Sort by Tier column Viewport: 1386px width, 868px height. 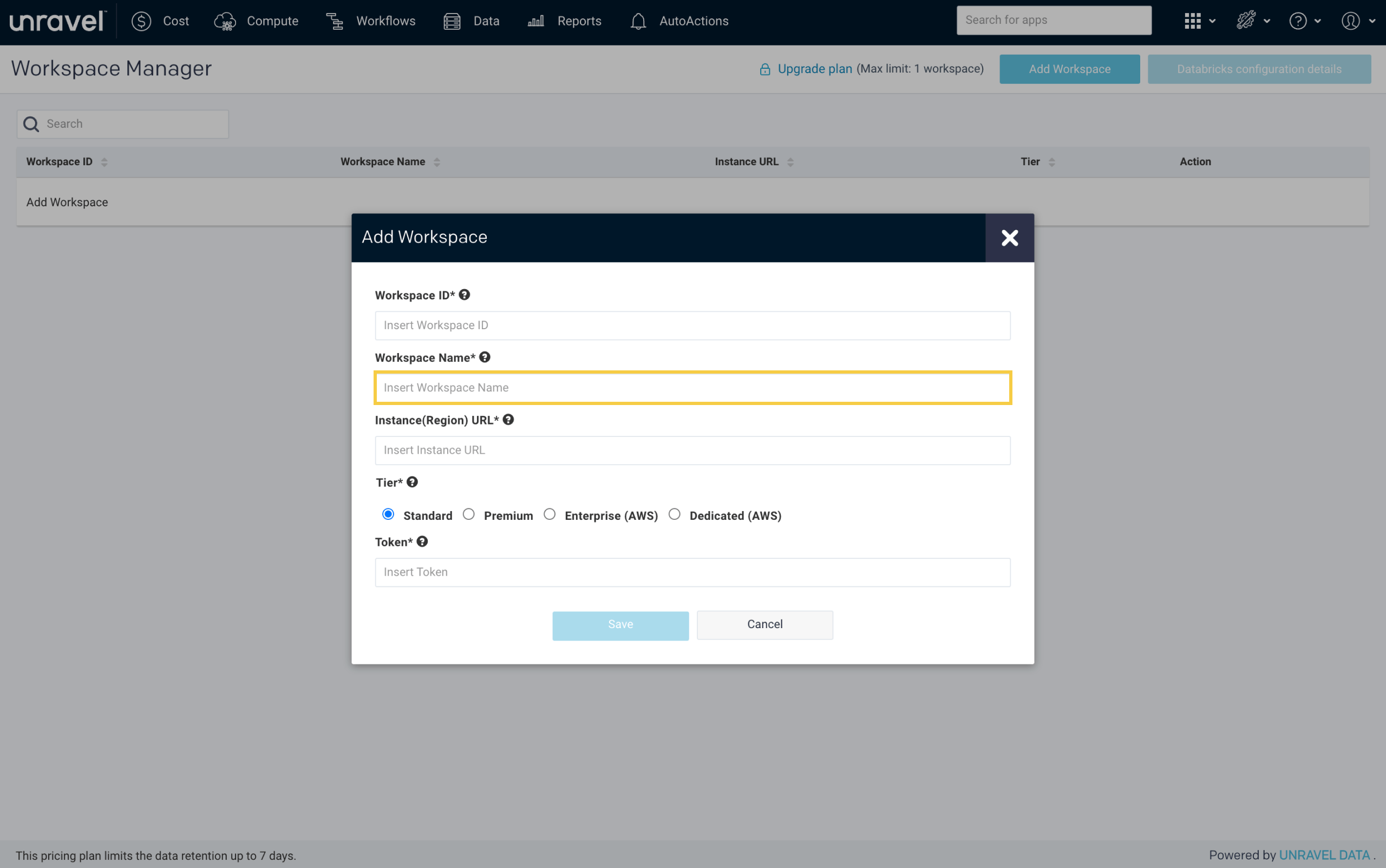1052,162
